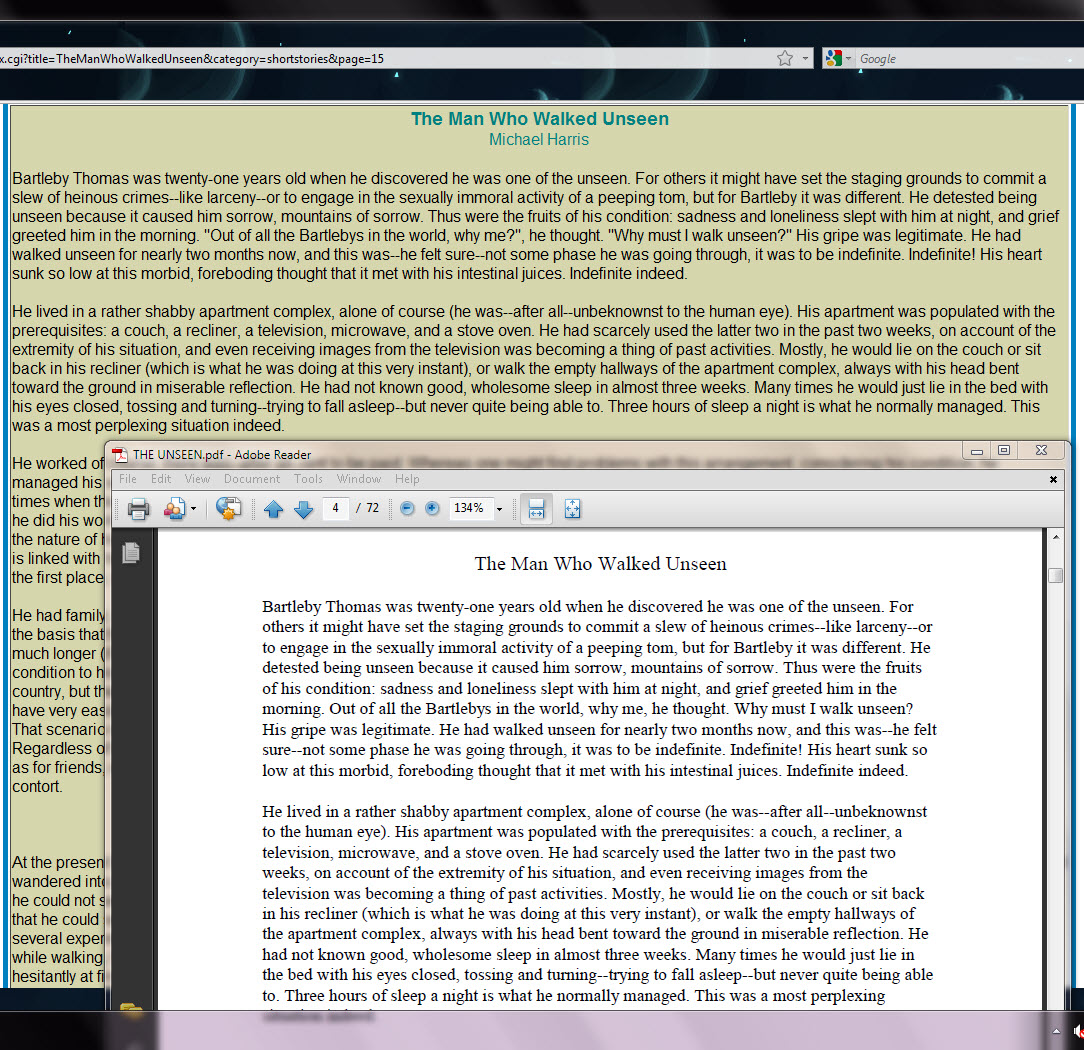Open the Tools menu in Adobe Reader
Image resolution: width=1084 pixels, height=1050 pixels.
point(308,479)
